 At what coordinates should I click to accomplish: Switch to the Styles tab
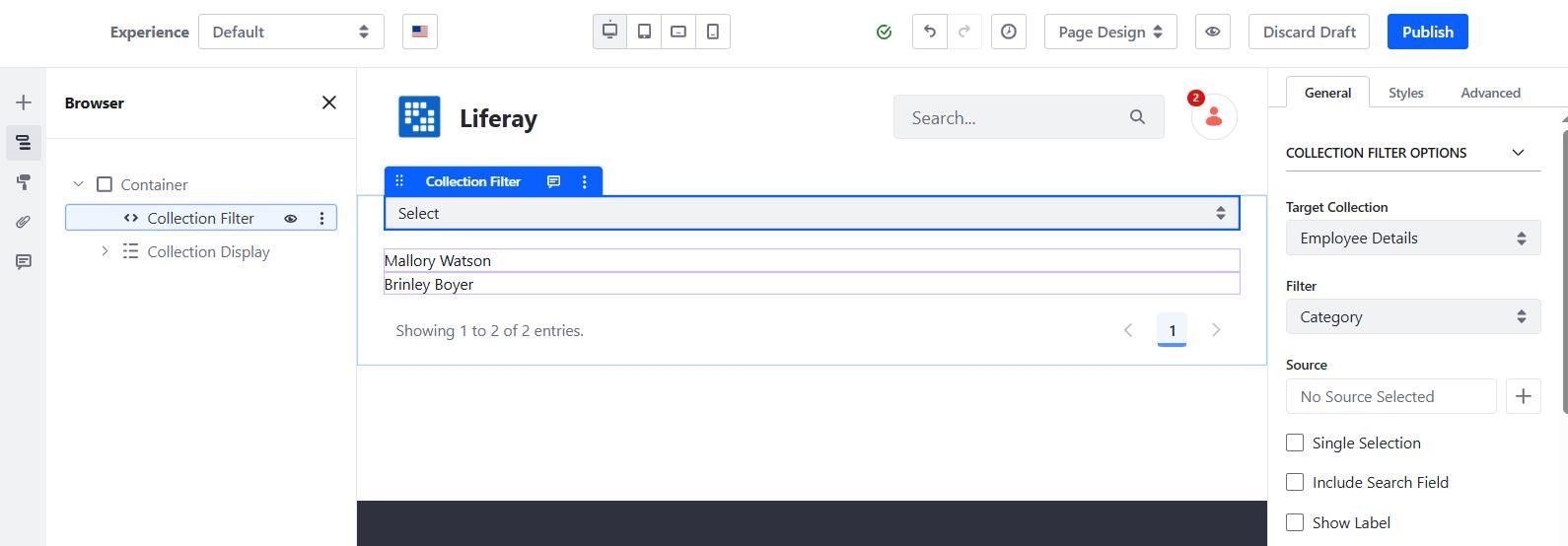tap(1405, 93)
